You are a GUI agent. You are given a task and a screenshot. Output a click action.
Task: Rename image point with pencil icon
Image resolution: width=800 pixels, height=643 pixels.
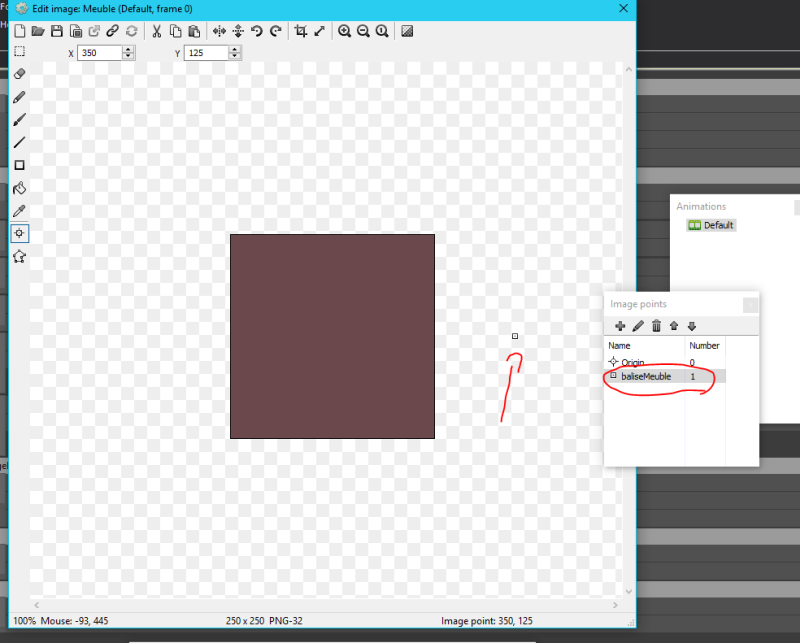pos(638,326)
